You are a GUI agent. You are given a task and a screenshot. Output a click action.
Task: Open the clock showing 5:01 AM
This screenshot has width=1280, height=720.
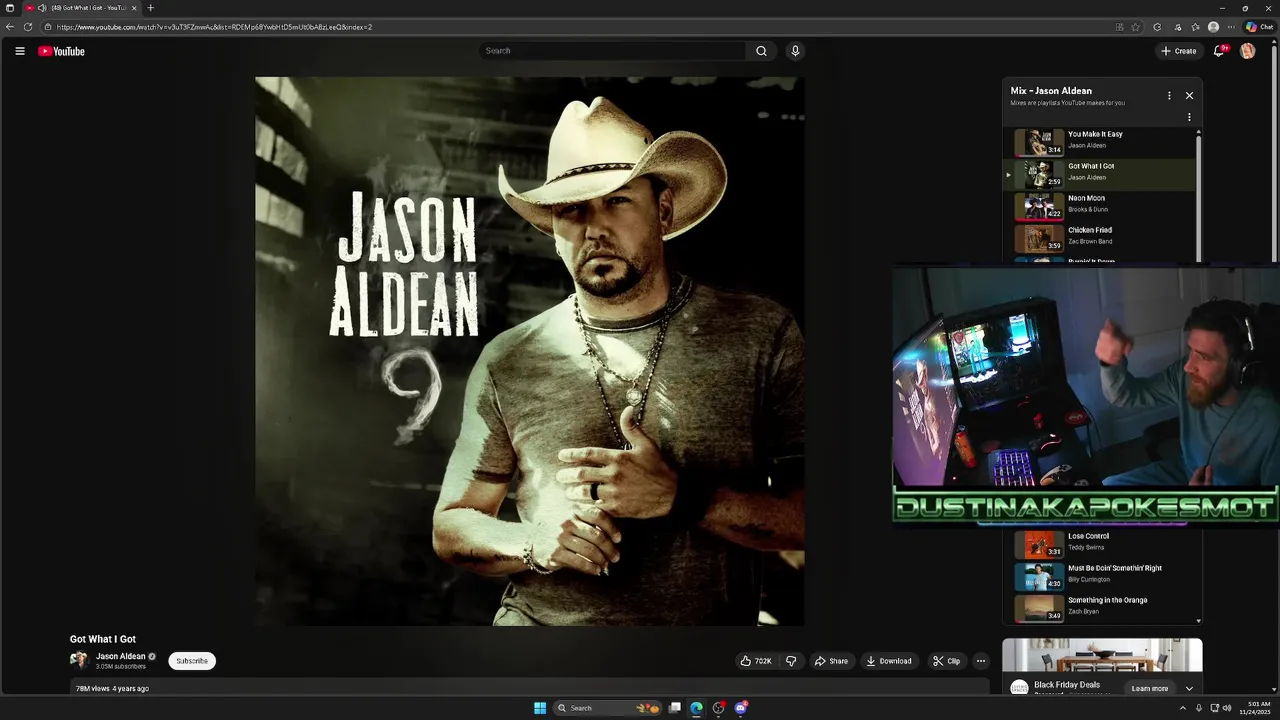click(x=1254, y=708)
